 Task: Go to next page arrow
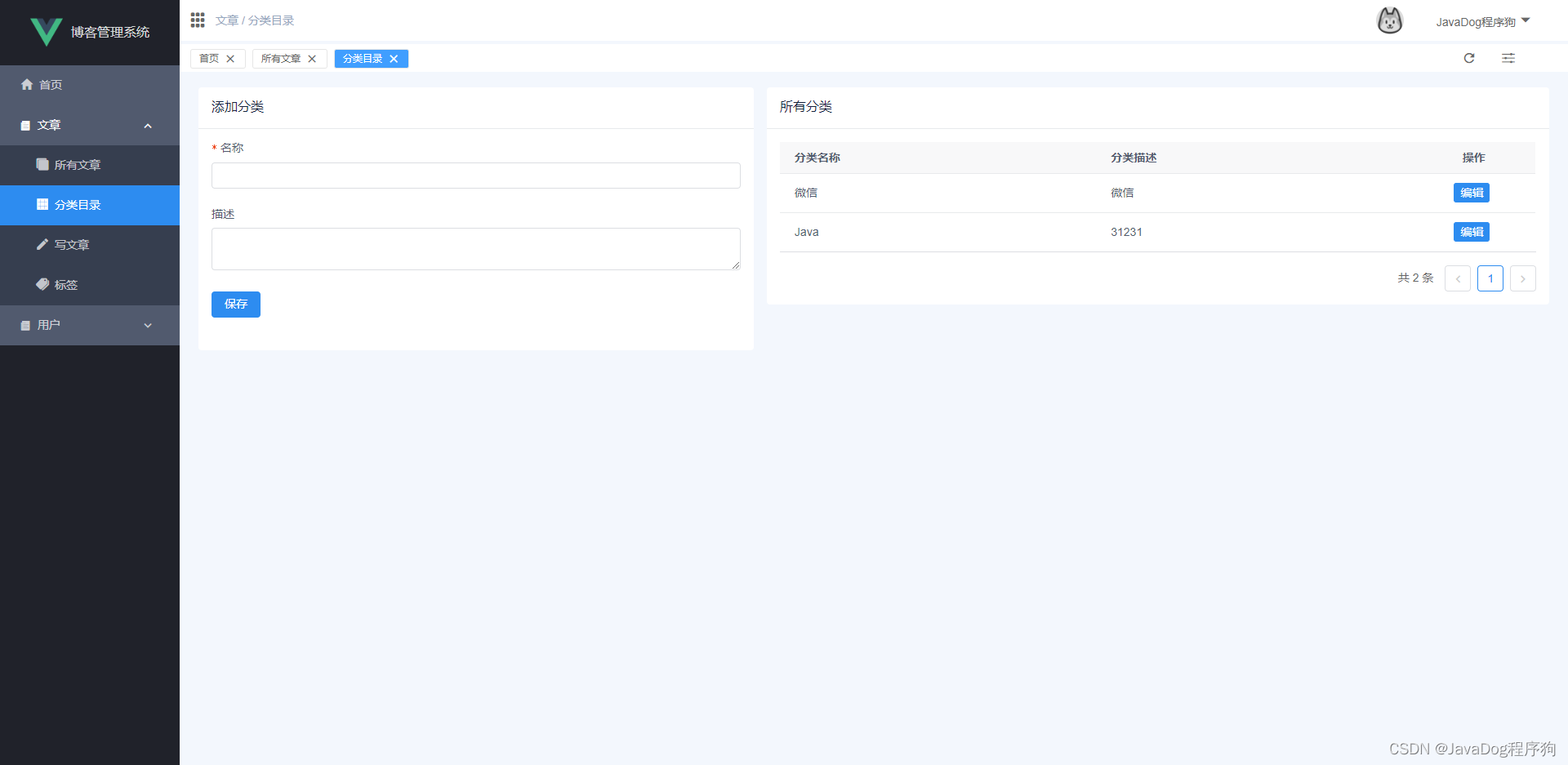tap(1523, 278)
